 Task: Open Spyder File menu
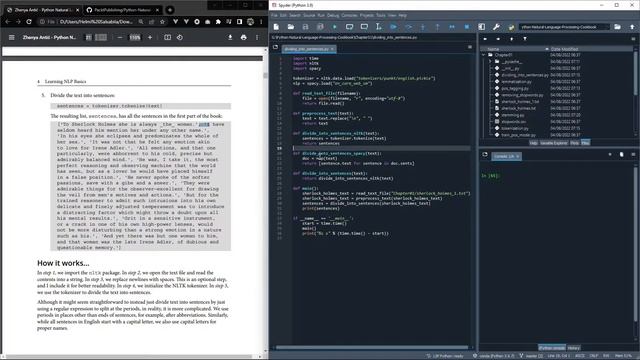tap(274, 16)
